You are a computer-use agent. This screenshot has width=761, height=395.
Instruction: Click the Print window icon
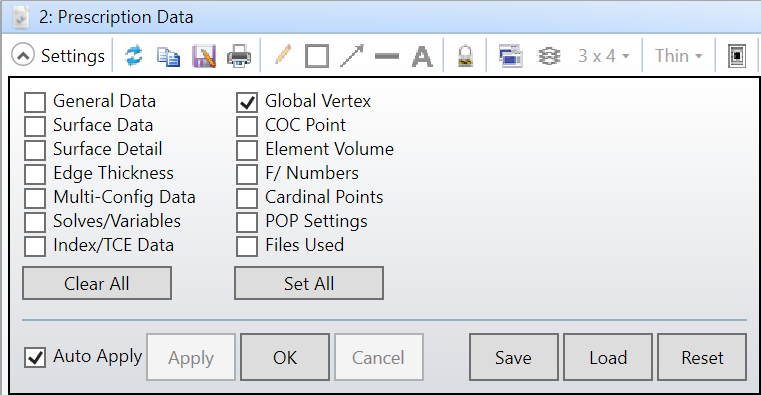click(239, 56)
